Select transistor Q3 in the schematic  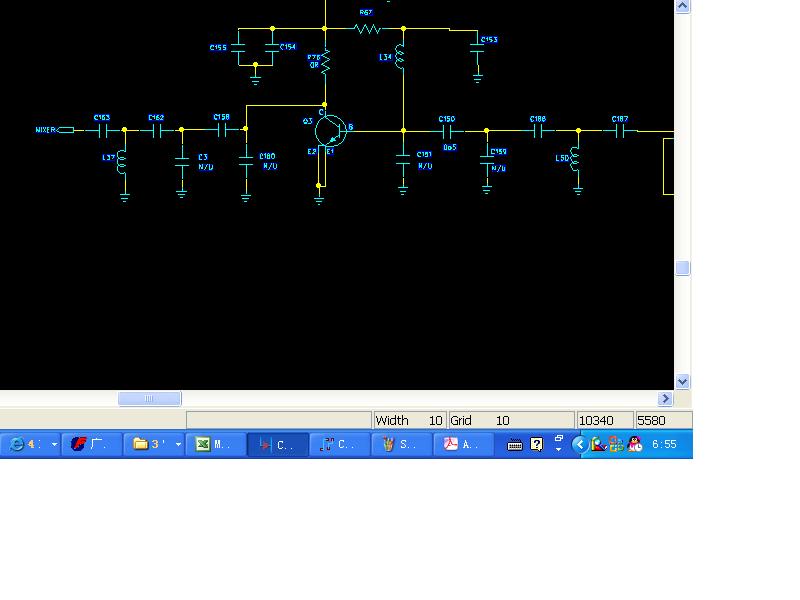330,131
